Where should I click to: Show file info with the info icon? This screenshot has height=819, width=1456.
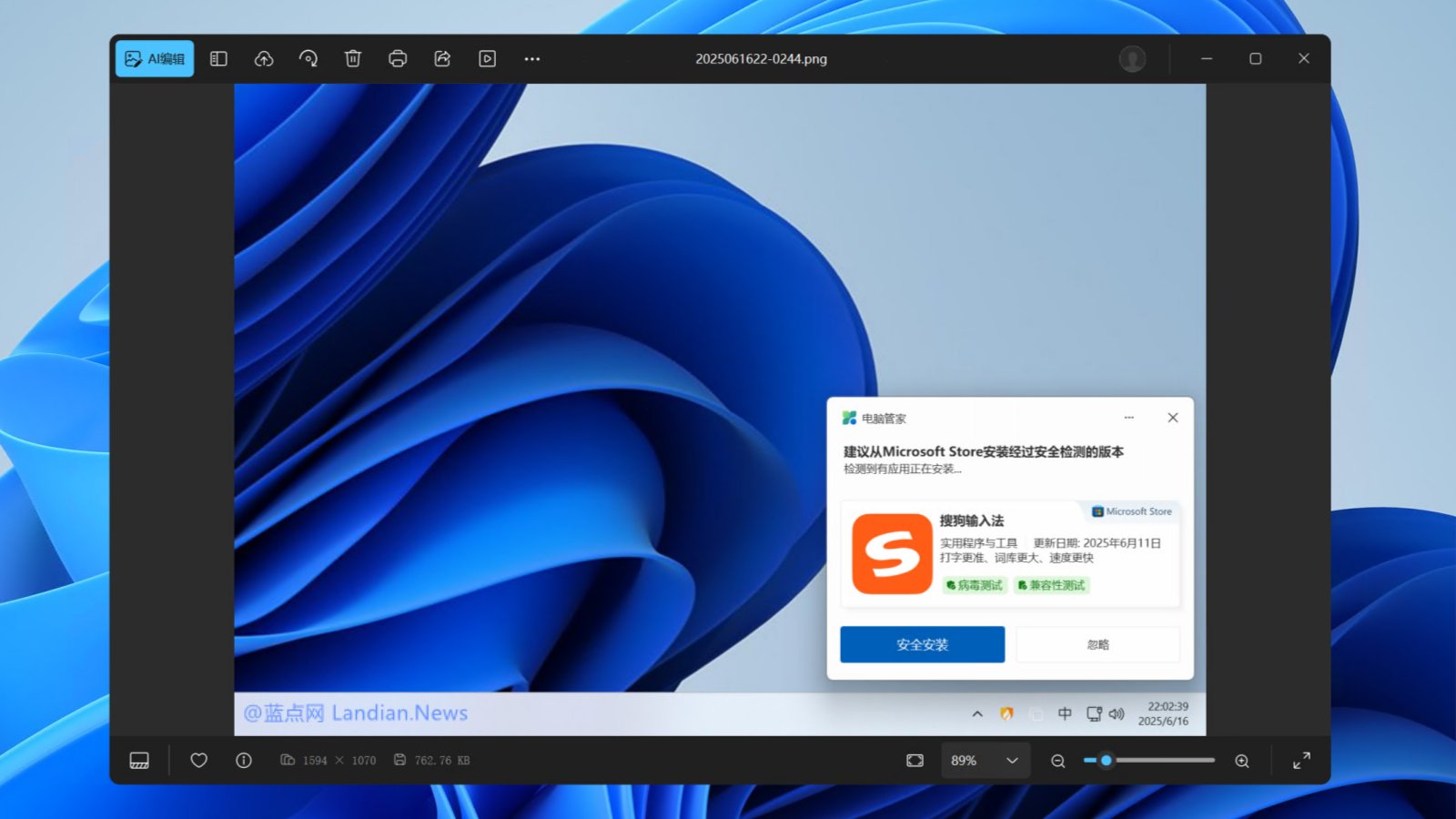tap(244, 761)
